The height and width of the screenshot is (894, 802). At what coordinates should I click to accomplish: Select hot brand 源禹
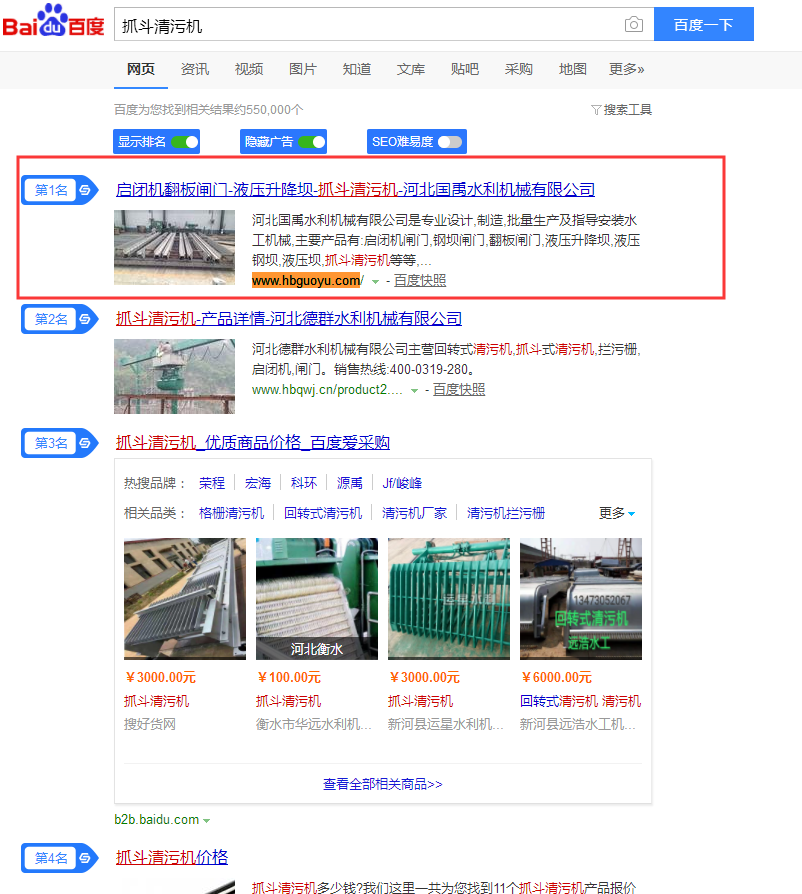tap(349, 483)
